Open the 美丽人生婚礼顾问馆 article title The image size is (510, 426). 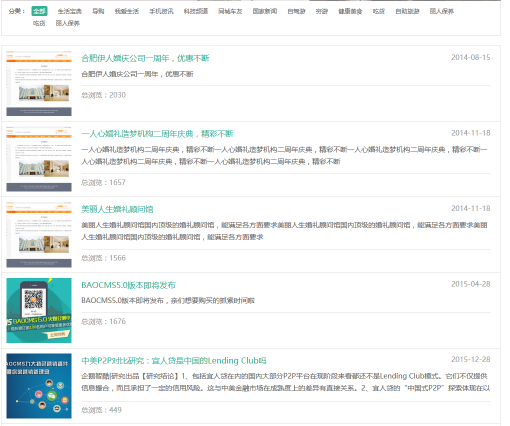click(117, 209)
